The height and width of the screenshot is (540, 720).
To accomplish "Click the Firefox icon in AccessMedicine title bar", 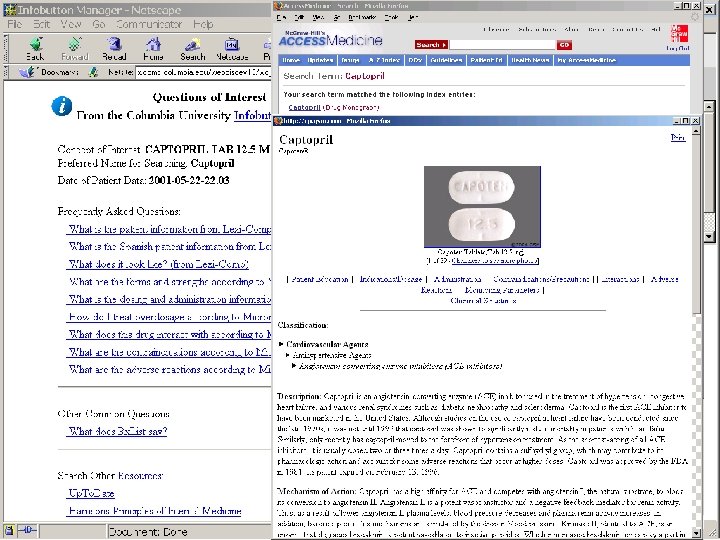I will click(x=277, y=6).
